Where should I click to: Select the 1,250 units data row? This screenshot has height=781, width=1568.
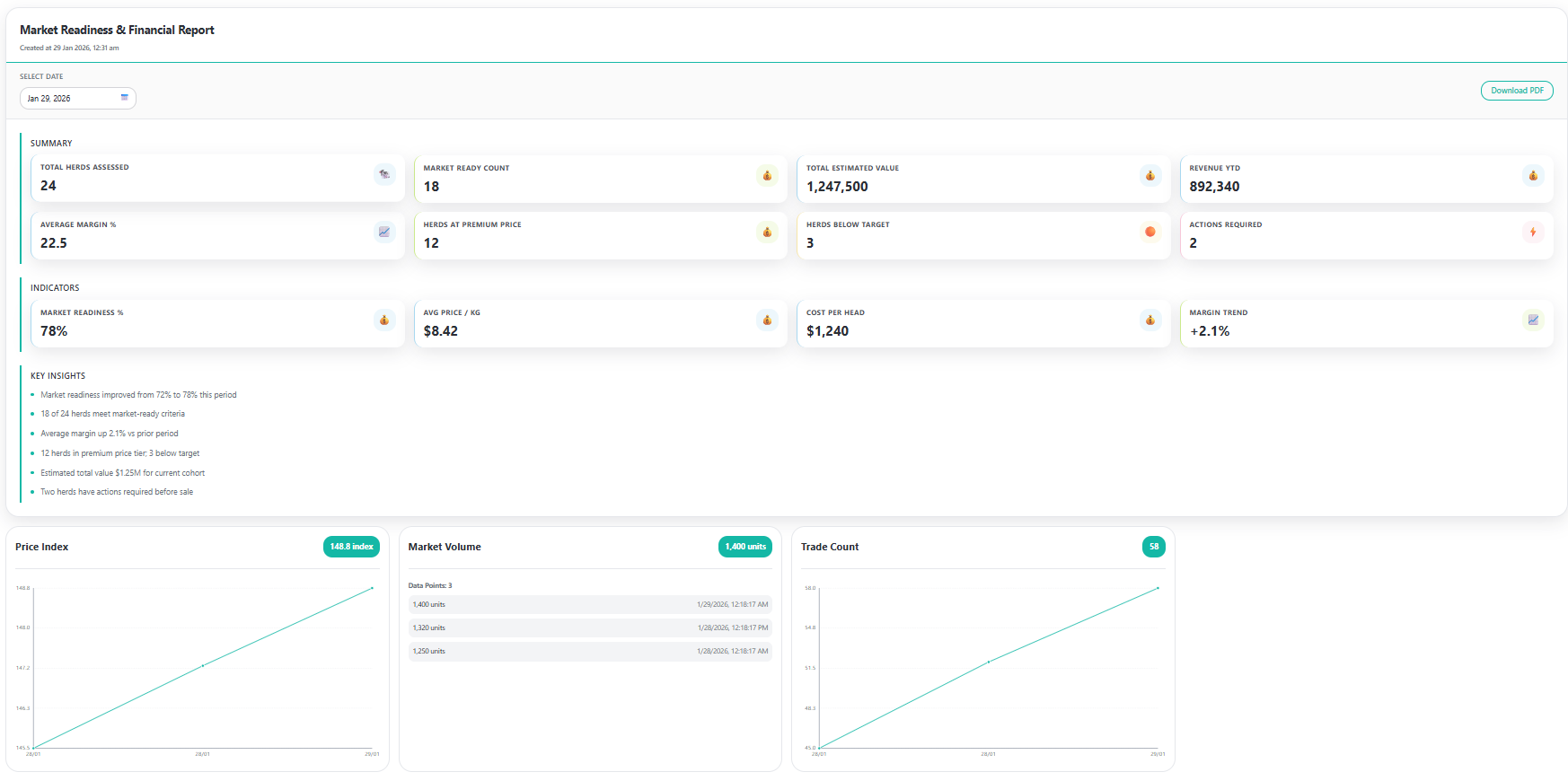(590, 652)
